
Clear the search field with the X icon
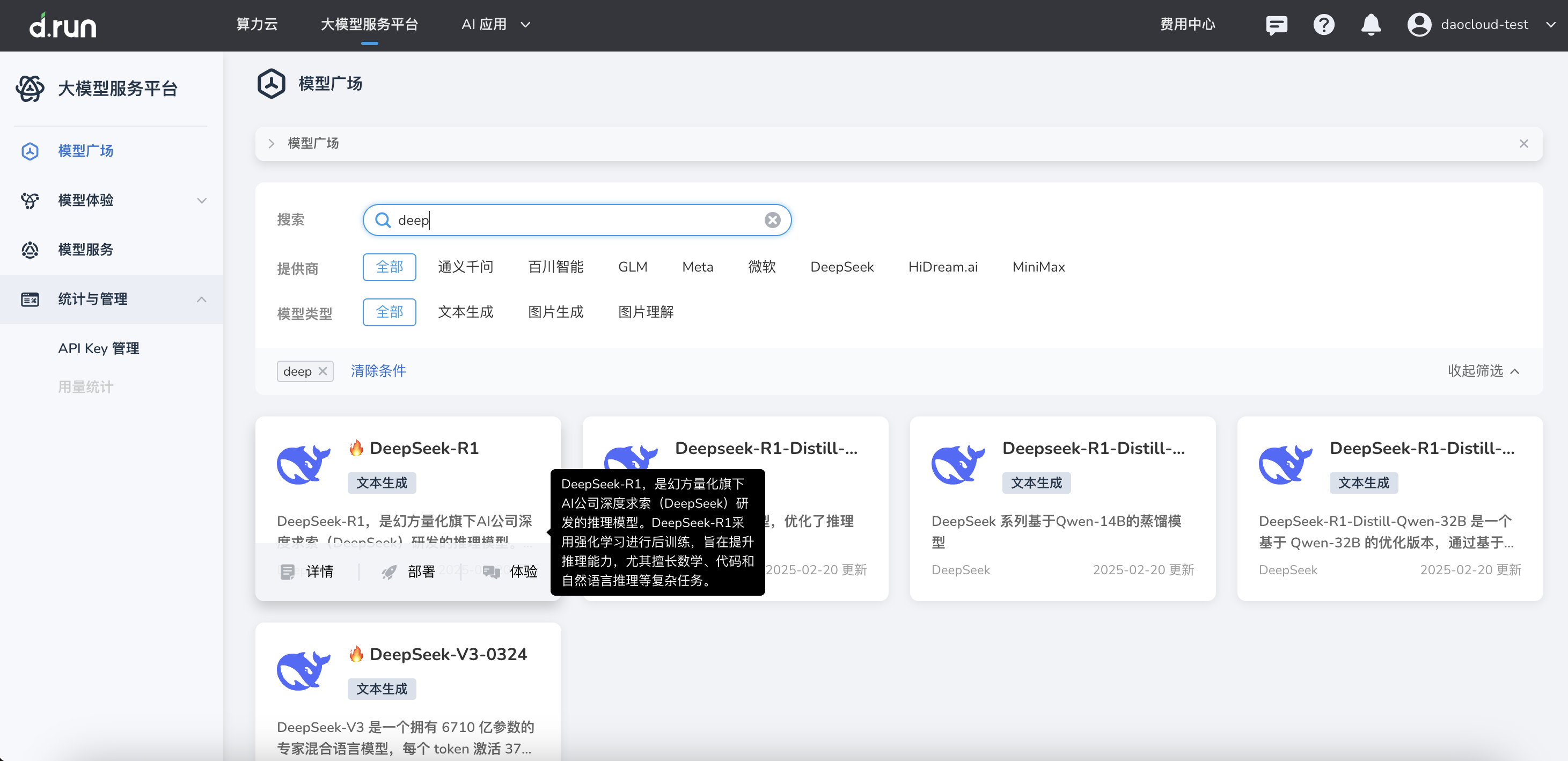[x=772, y=220]
